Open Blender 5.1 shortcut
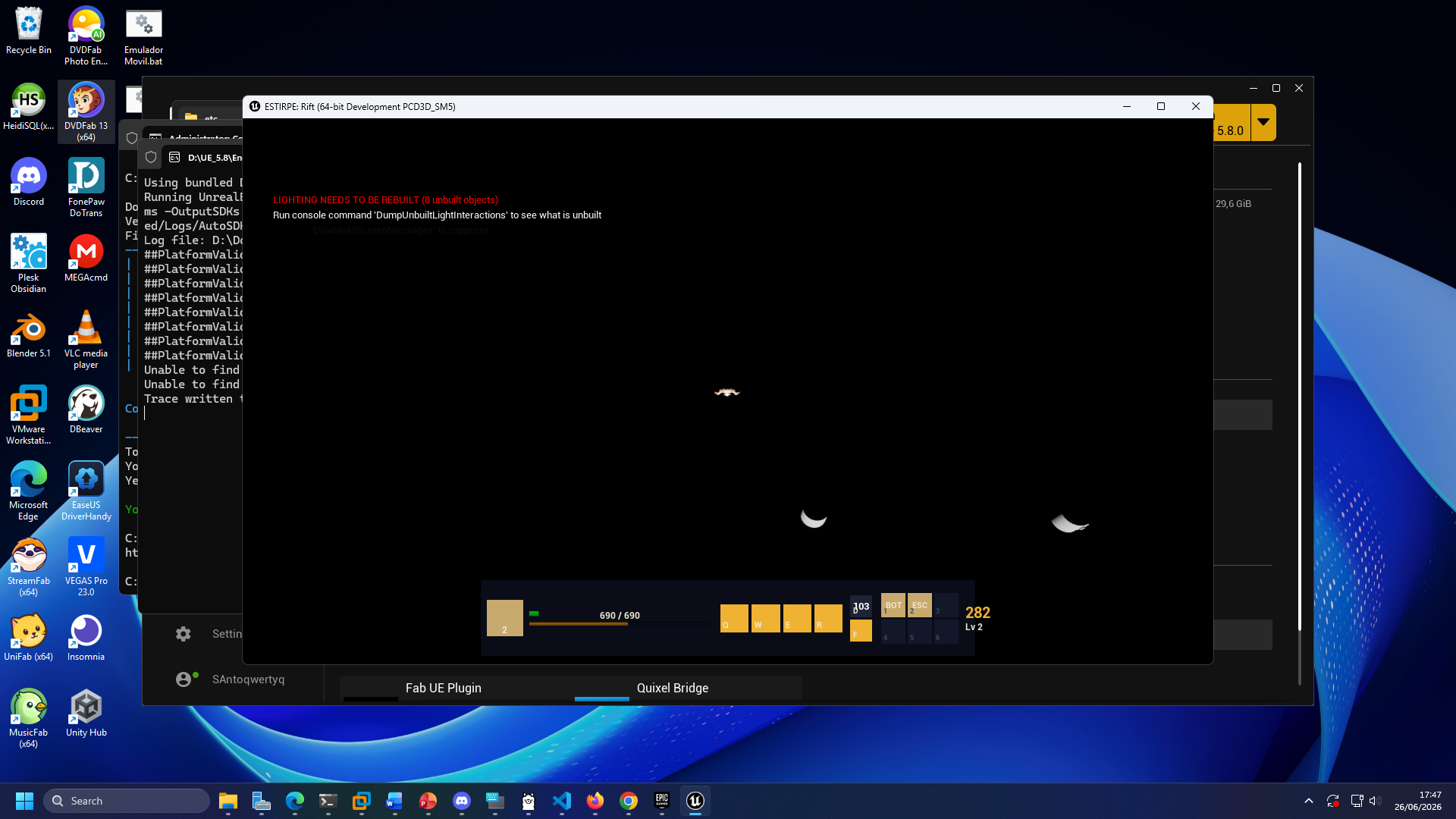The image size is (1456, 819). (x=29, y=335)
